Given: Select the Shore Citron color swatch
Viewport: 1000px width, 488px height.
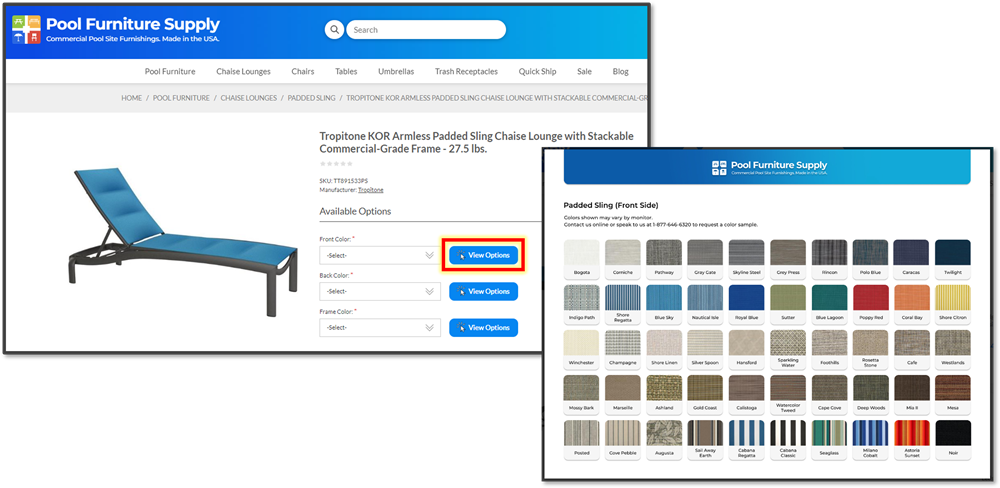Looking at the screenshot, I should pyautogui.click(x=953, y=304).
